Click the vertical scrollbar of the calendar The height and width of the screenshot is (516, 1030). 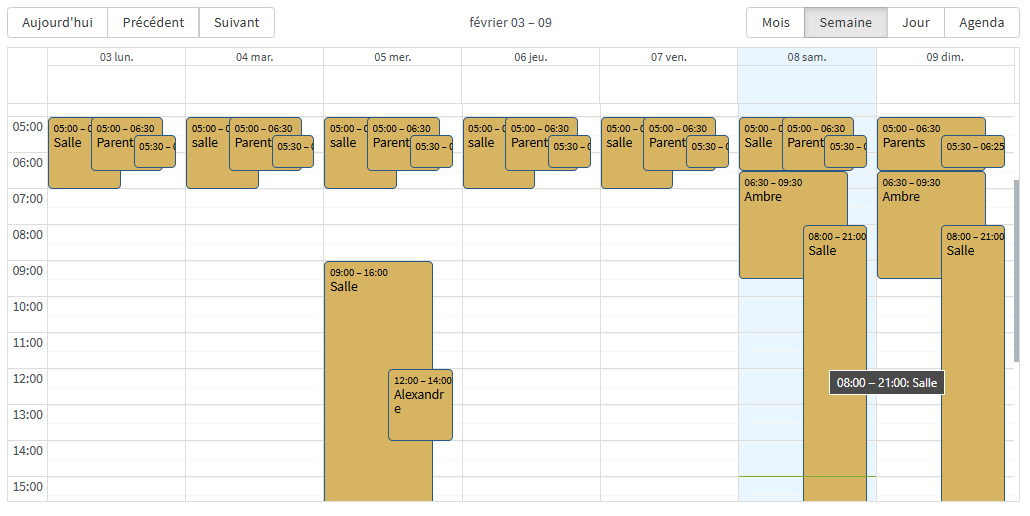pos(1017,270)
